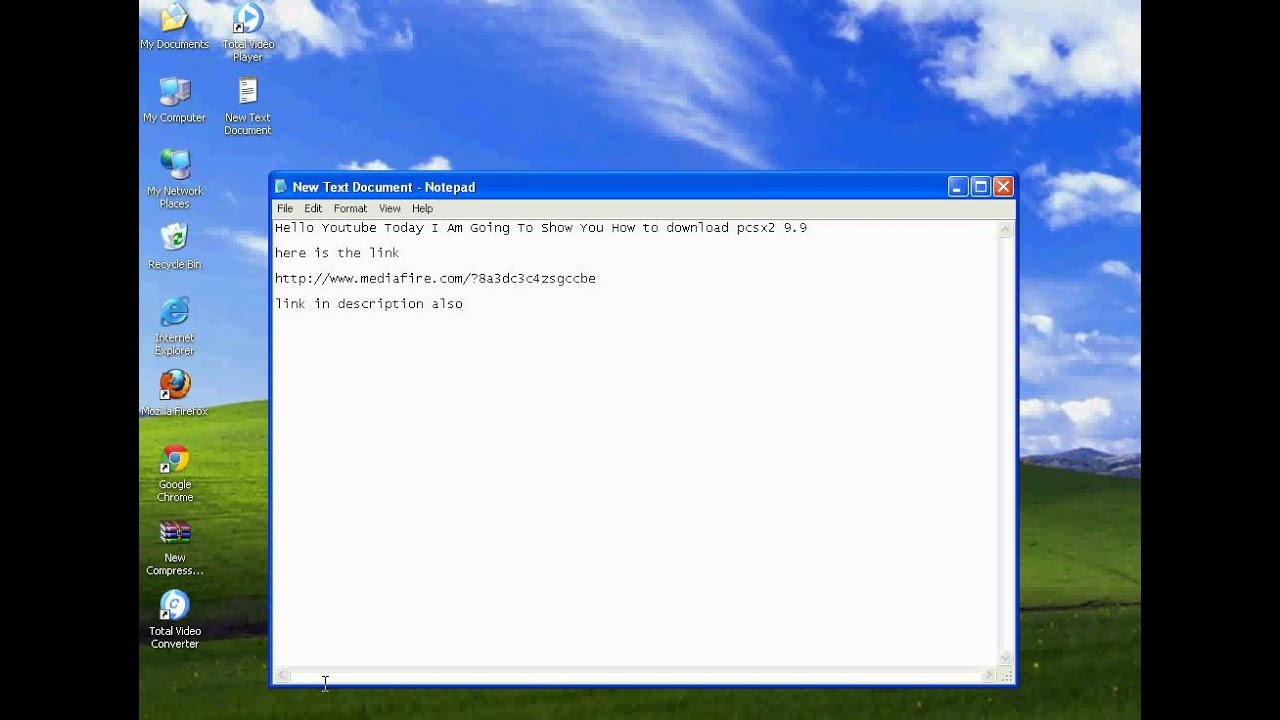The image size is (1280, 720).
Task: Select Google Chrome desktop shortcut
Action: click(x=175, y=473)
